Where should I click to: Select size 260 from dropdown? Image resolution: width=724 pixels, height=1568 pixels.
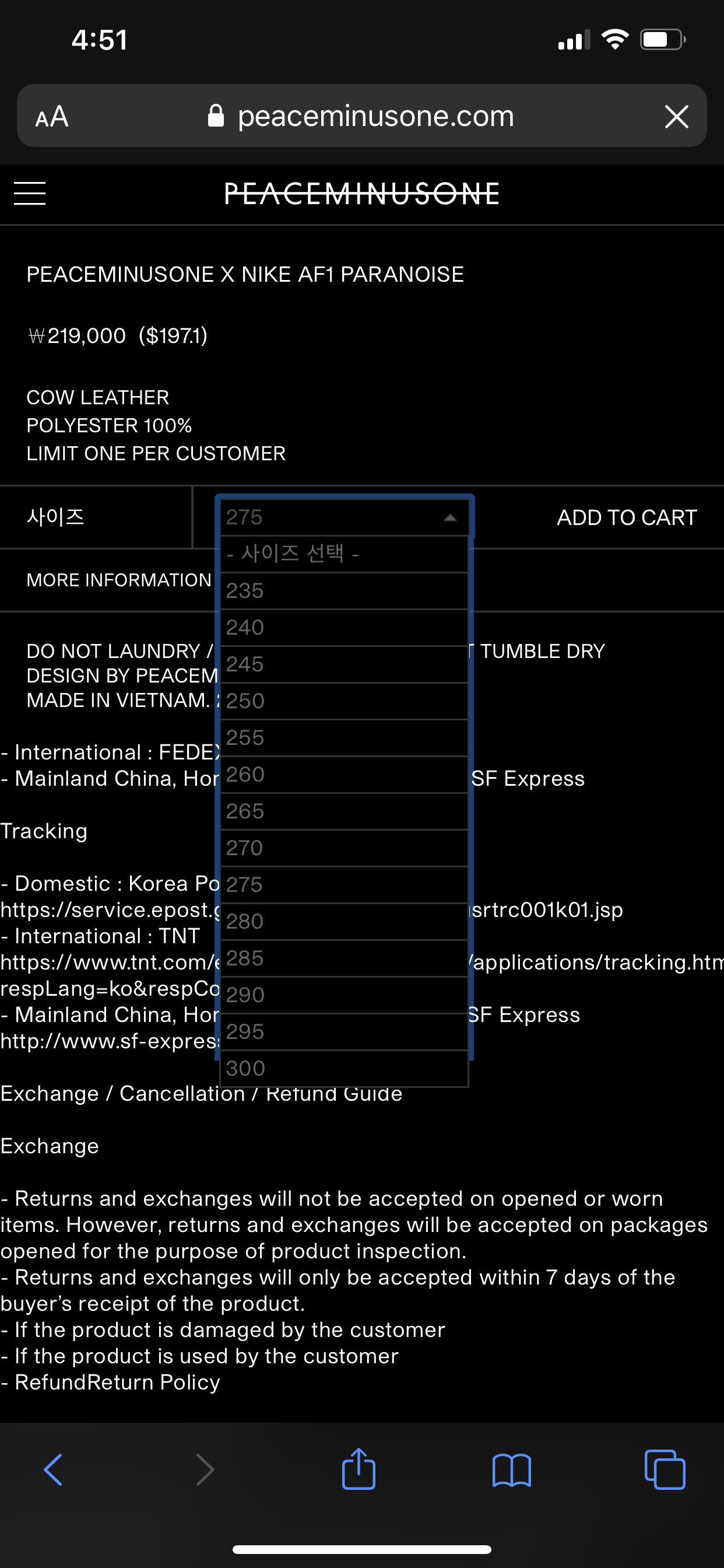(345, 774)
